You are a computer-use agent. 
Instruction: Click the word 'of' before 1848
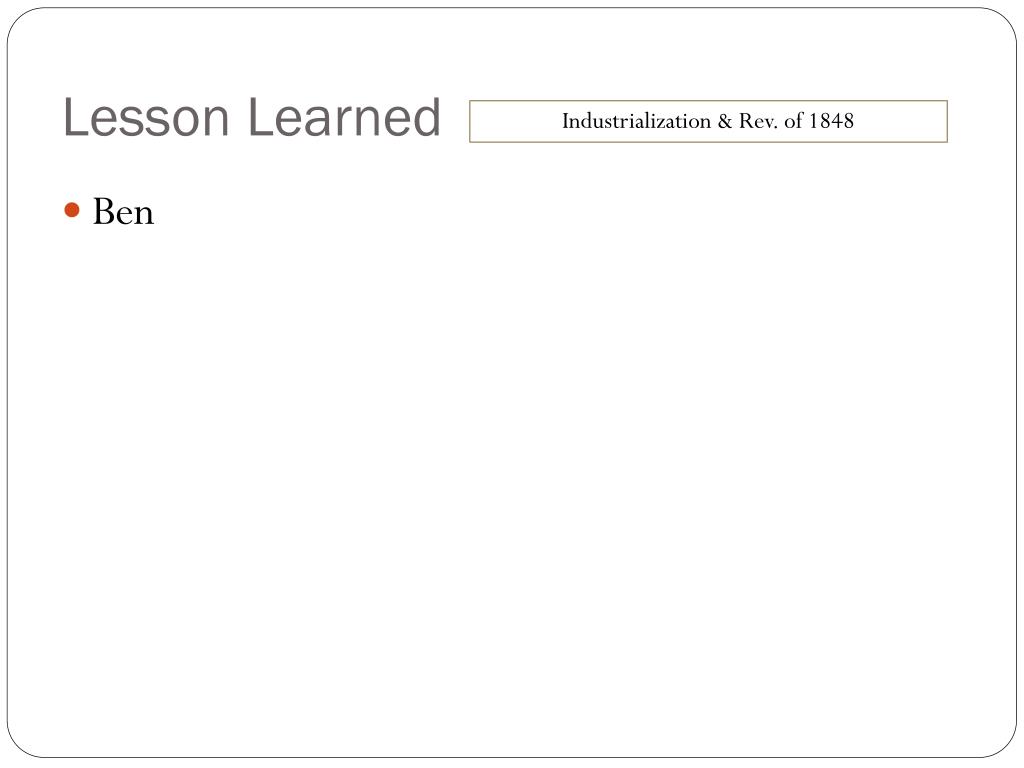(793, 121)
